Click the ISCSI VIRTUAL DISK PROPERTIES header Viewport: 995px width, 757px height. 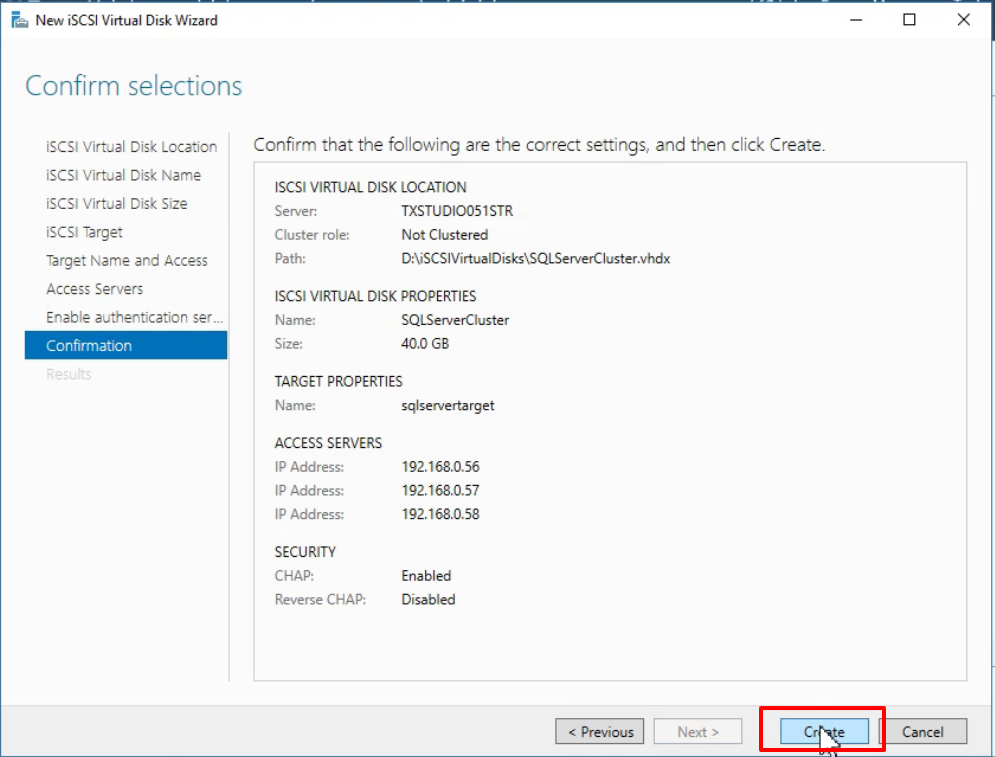(x=375, y=296)
